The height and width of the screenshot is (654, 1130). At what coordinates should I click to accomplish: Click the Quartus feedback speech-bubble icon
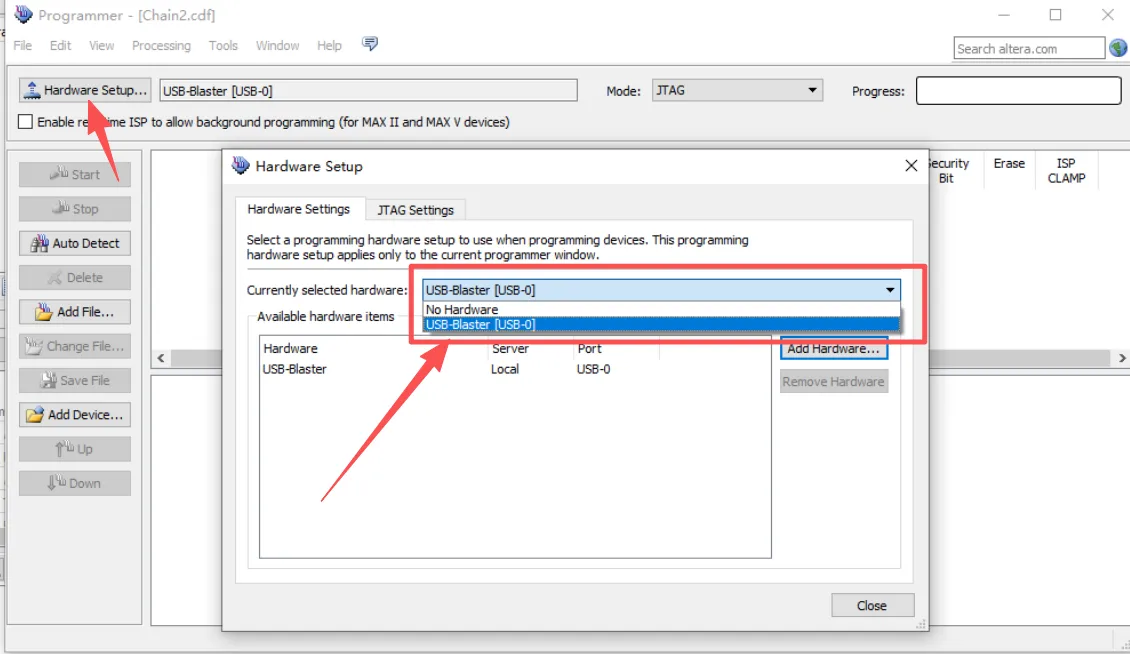pos(370,44)
